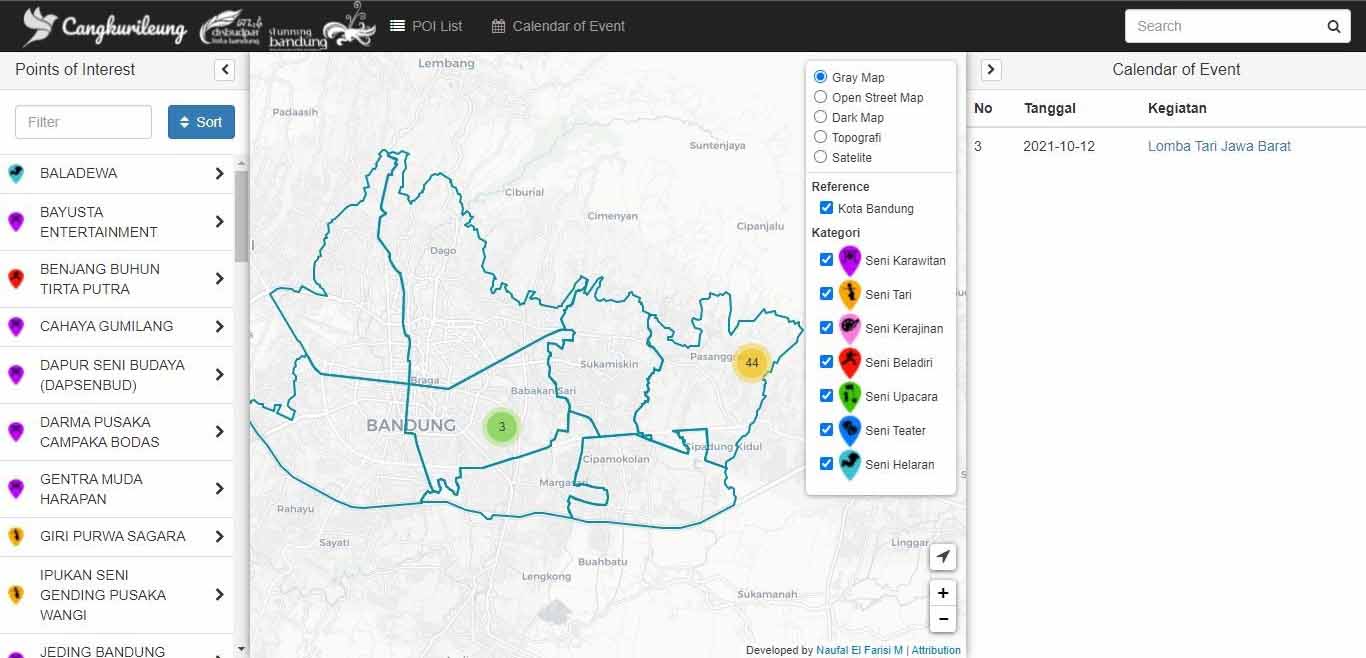The width and height of the screenshot is (1366, 658).
Task: Switch to Open Street Map layer
Action: (x=821, y=97)
